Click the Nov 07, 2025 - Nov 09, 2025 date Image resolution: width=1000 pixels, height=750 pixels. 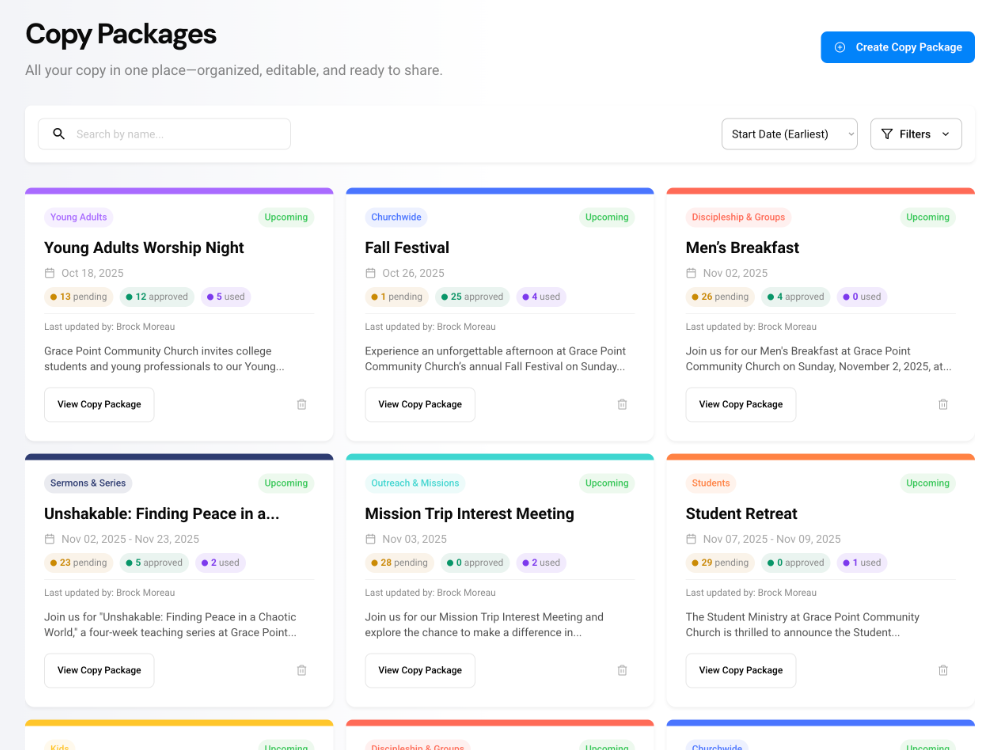click(x=772, y=539)
